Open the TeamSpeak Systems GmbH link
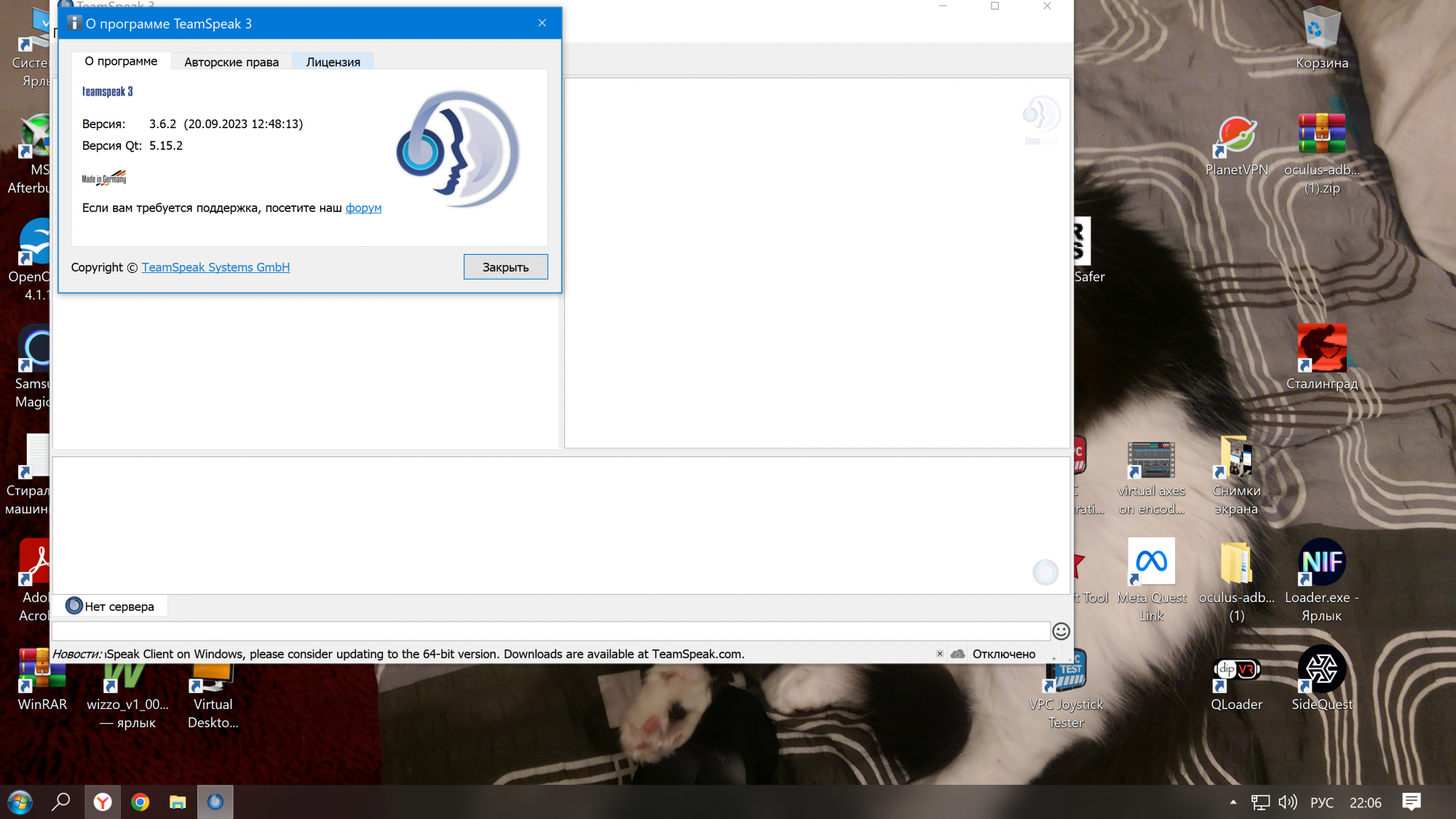The height and width of the screenshot is (819, 1456). click(215, 267)
